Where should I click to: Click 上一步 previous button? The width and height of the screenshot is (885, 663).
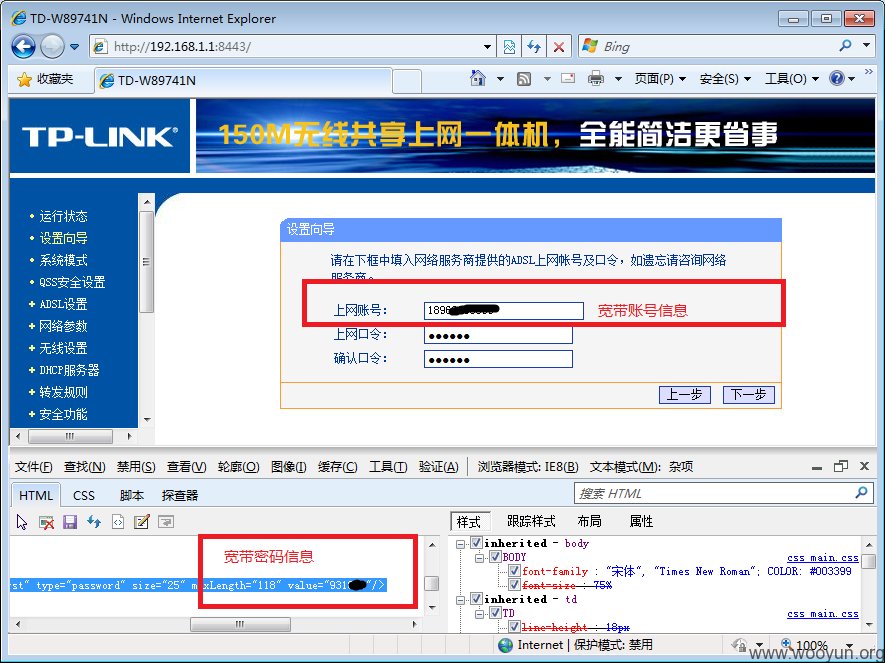685,394
